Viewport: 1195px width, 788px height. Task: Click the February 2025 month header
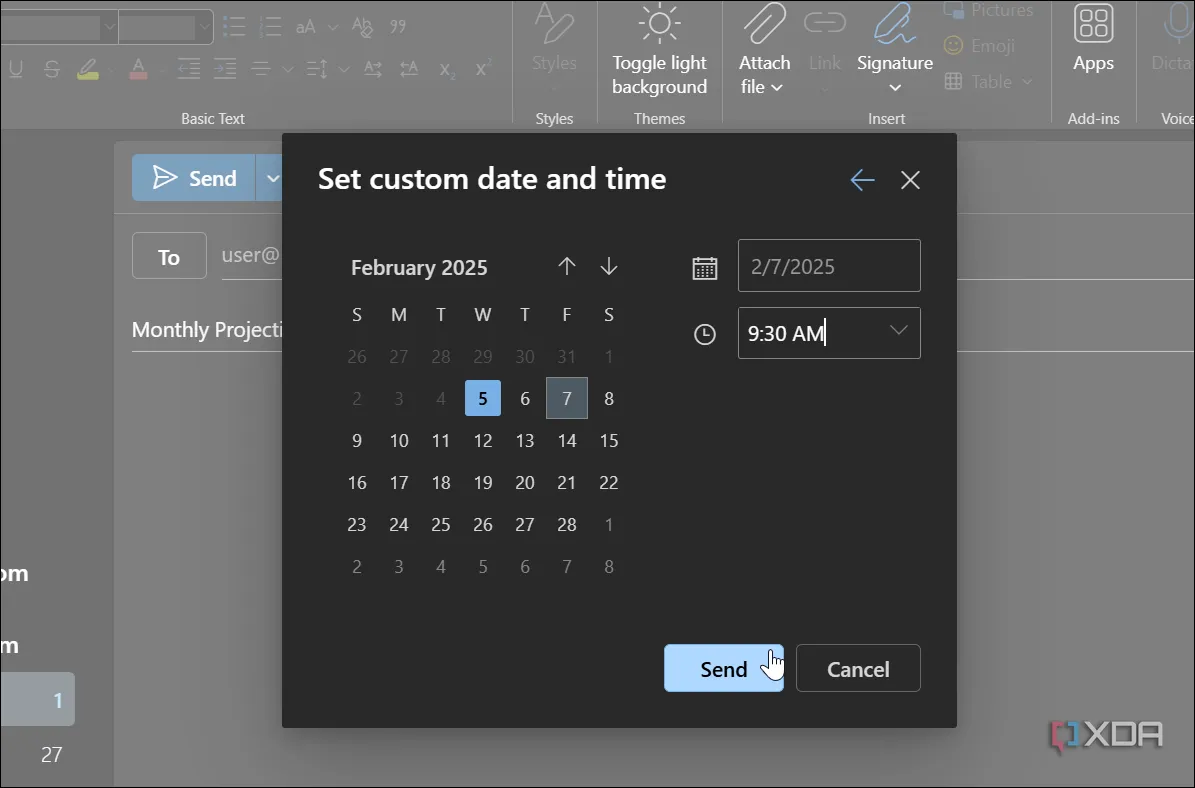pos(419,268)
